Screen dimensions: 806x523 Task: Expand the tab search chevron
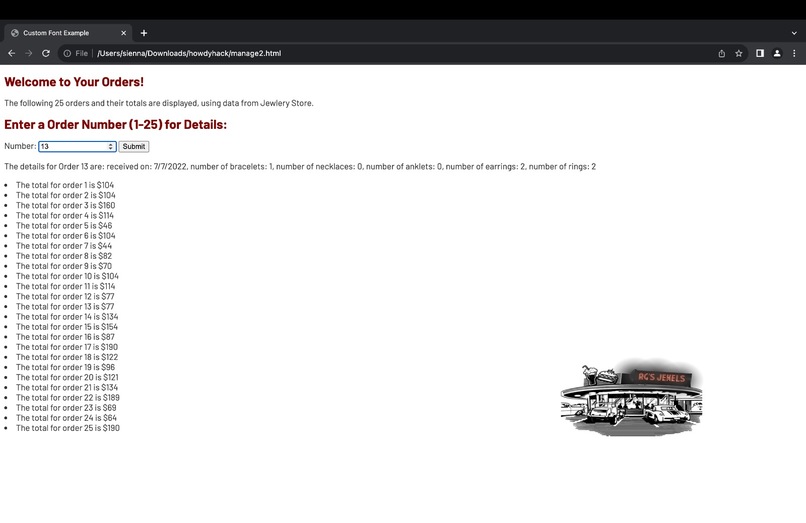[794, 33]
